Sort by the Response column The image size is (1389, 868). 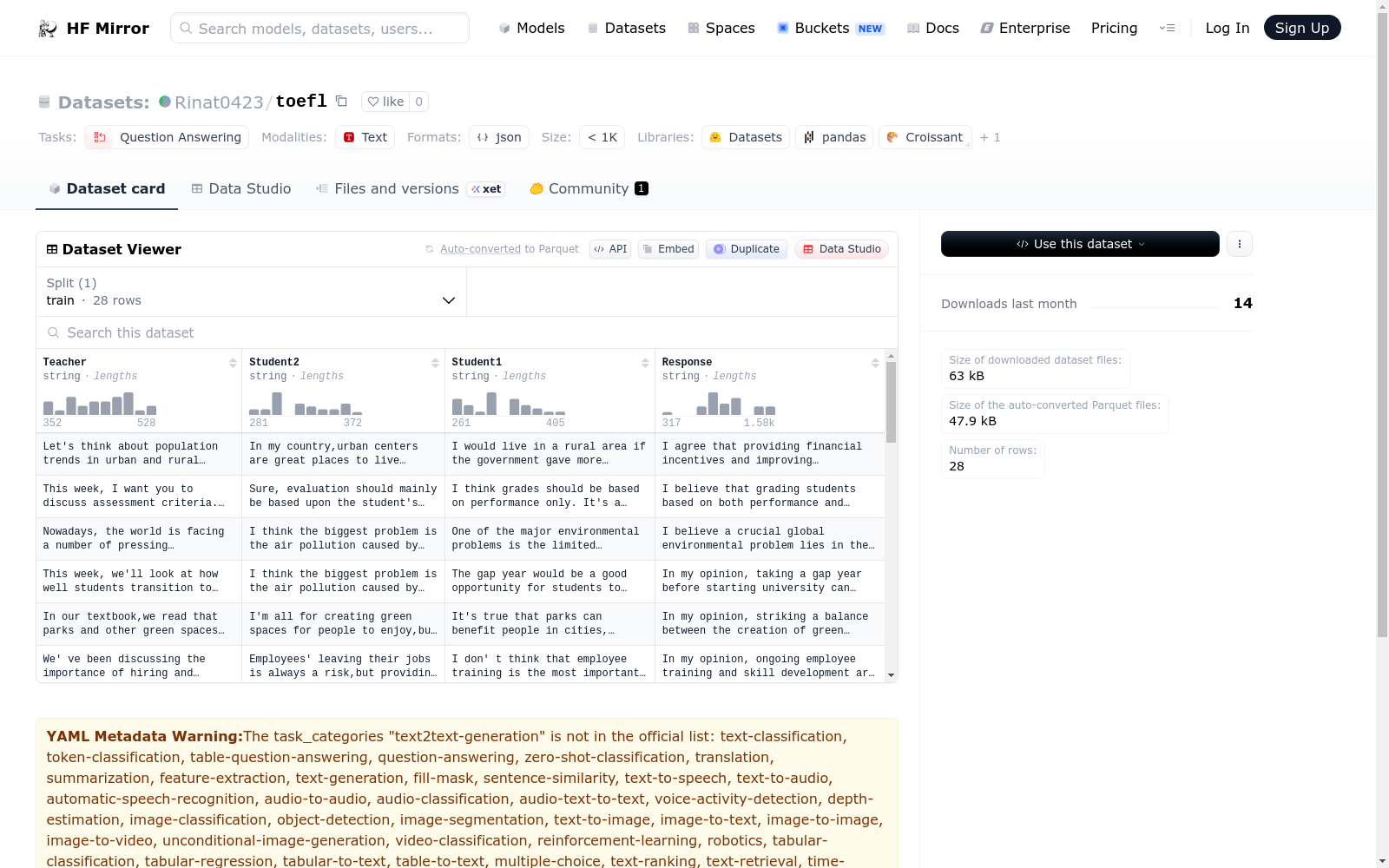point(875,363)
